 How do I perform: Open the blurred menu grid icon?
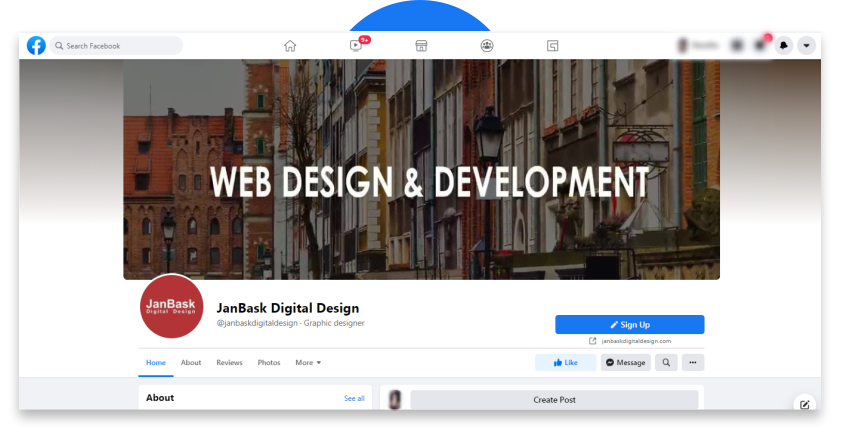[x=737, y=46]
